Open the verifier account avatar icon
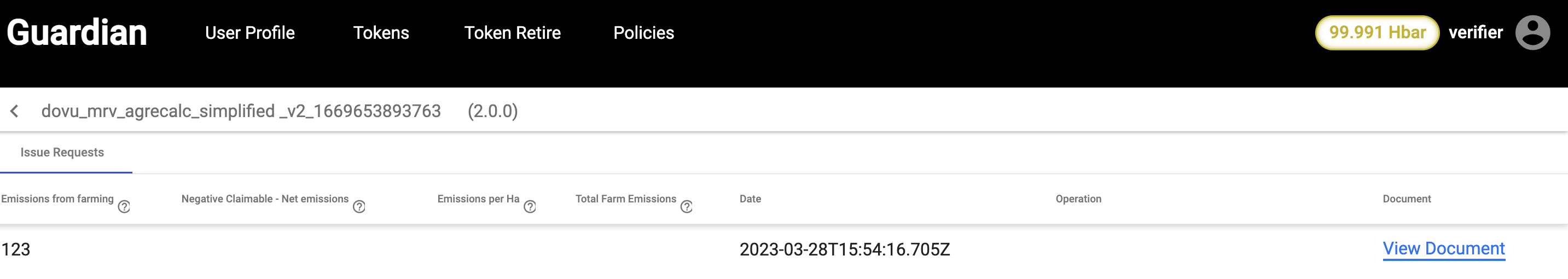Viewport: 1568px width, 279px height. (x=1532, y=32)
